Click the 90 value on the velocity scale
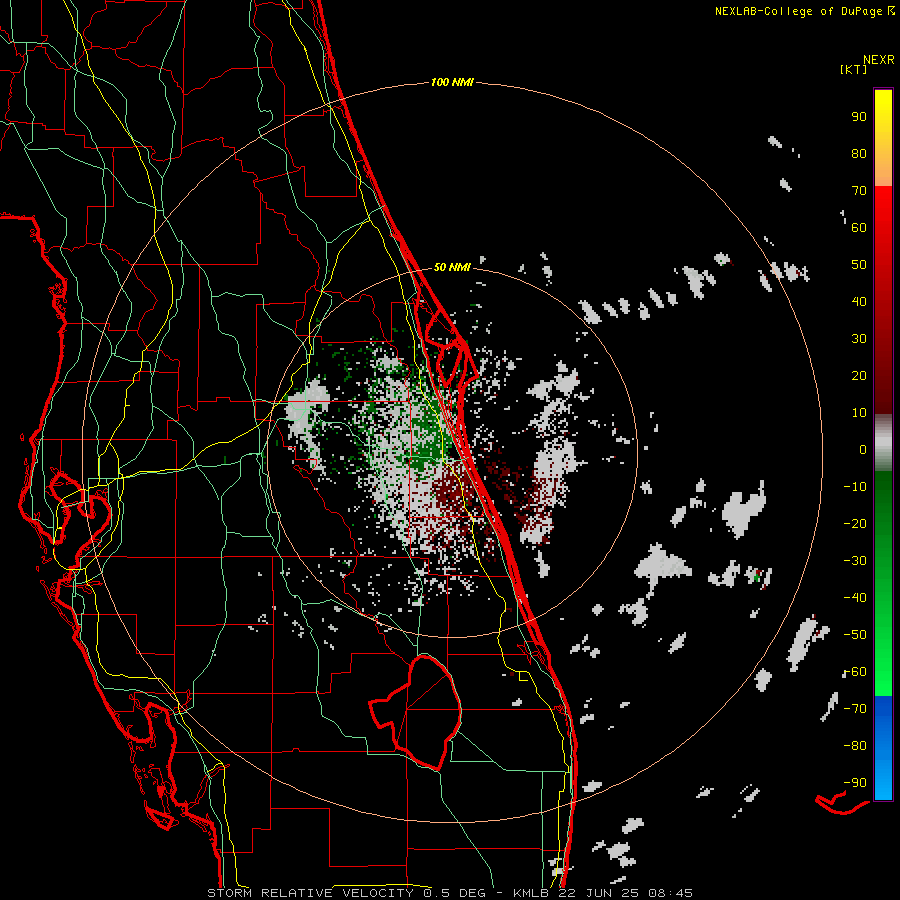The image size is (900, 900). click(x=859, y=117)
